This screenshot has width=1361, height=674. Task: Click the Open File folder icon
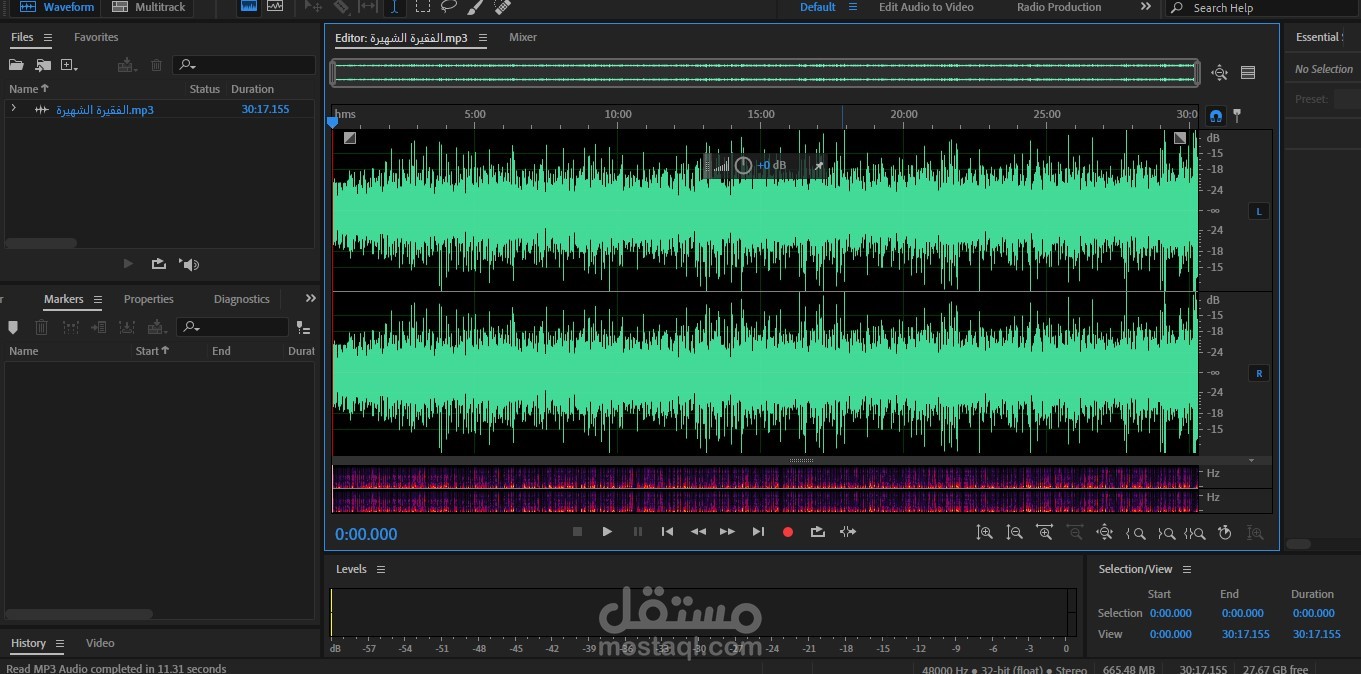[16, 65]
